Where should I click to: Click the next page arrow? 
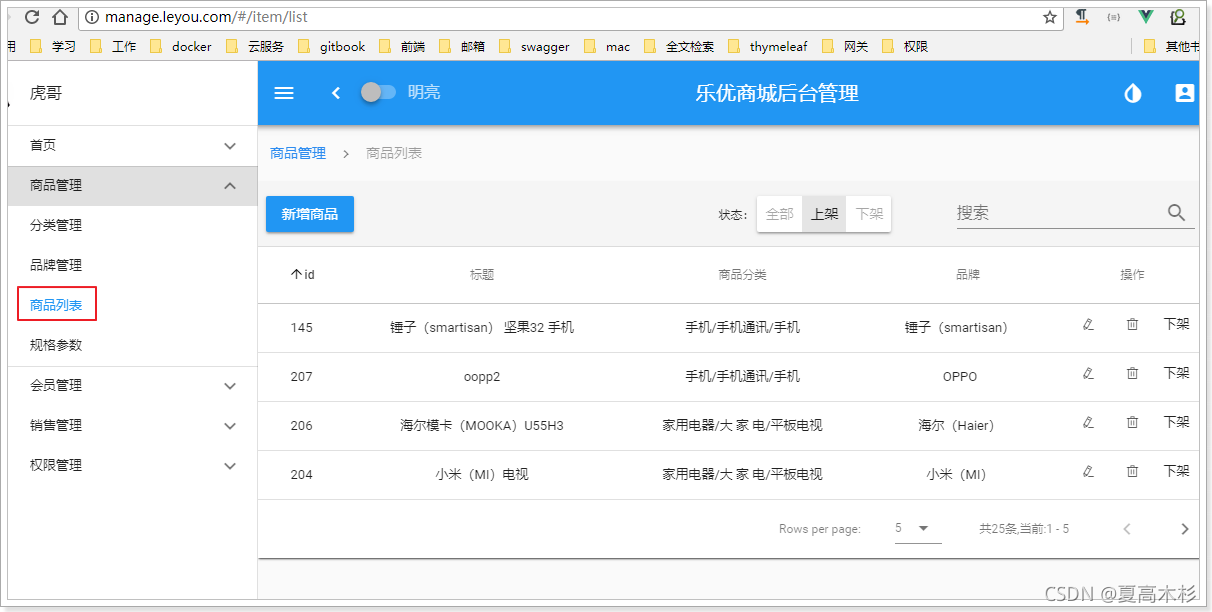pos(1184,528)
